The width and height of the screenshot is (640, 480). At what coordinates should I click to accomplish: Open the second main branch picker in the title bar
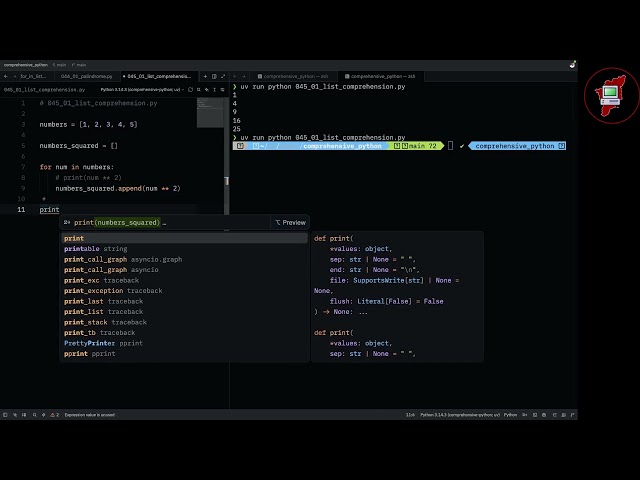pos(79,64)
